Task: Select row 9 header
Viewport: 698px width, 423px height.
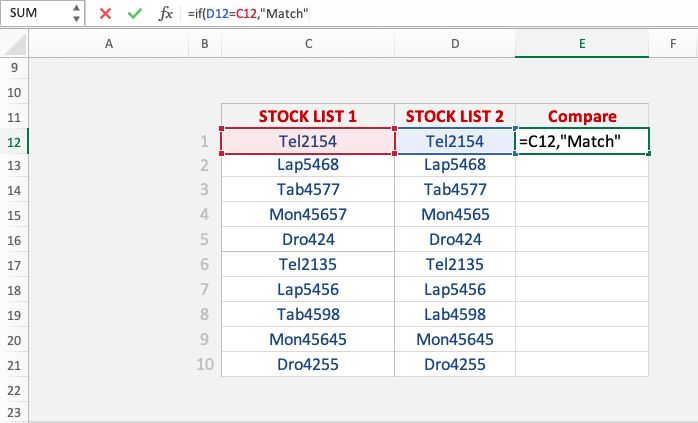Action: click(14, 68)
